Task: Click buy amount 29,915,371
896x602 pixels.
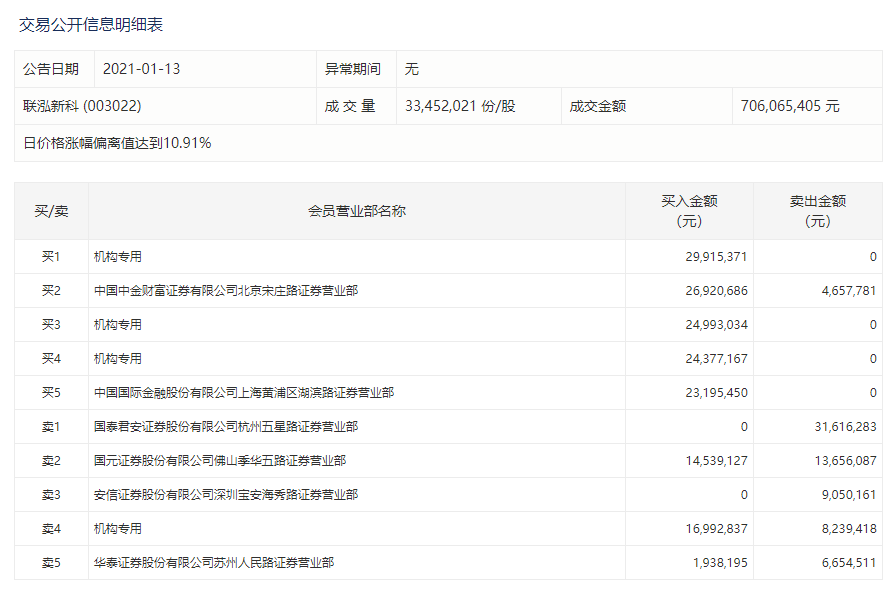Action: coord(717,257)
